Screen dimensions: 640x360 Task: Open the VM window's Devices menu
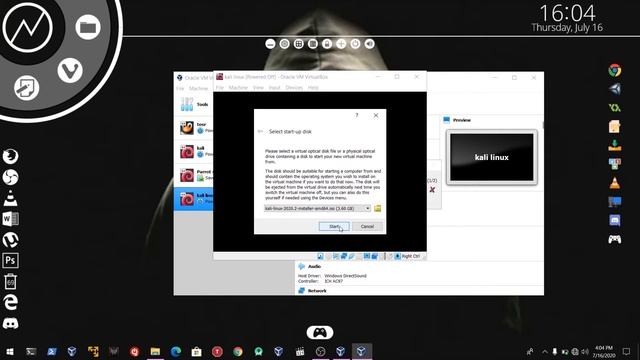[x=294, y=88]
